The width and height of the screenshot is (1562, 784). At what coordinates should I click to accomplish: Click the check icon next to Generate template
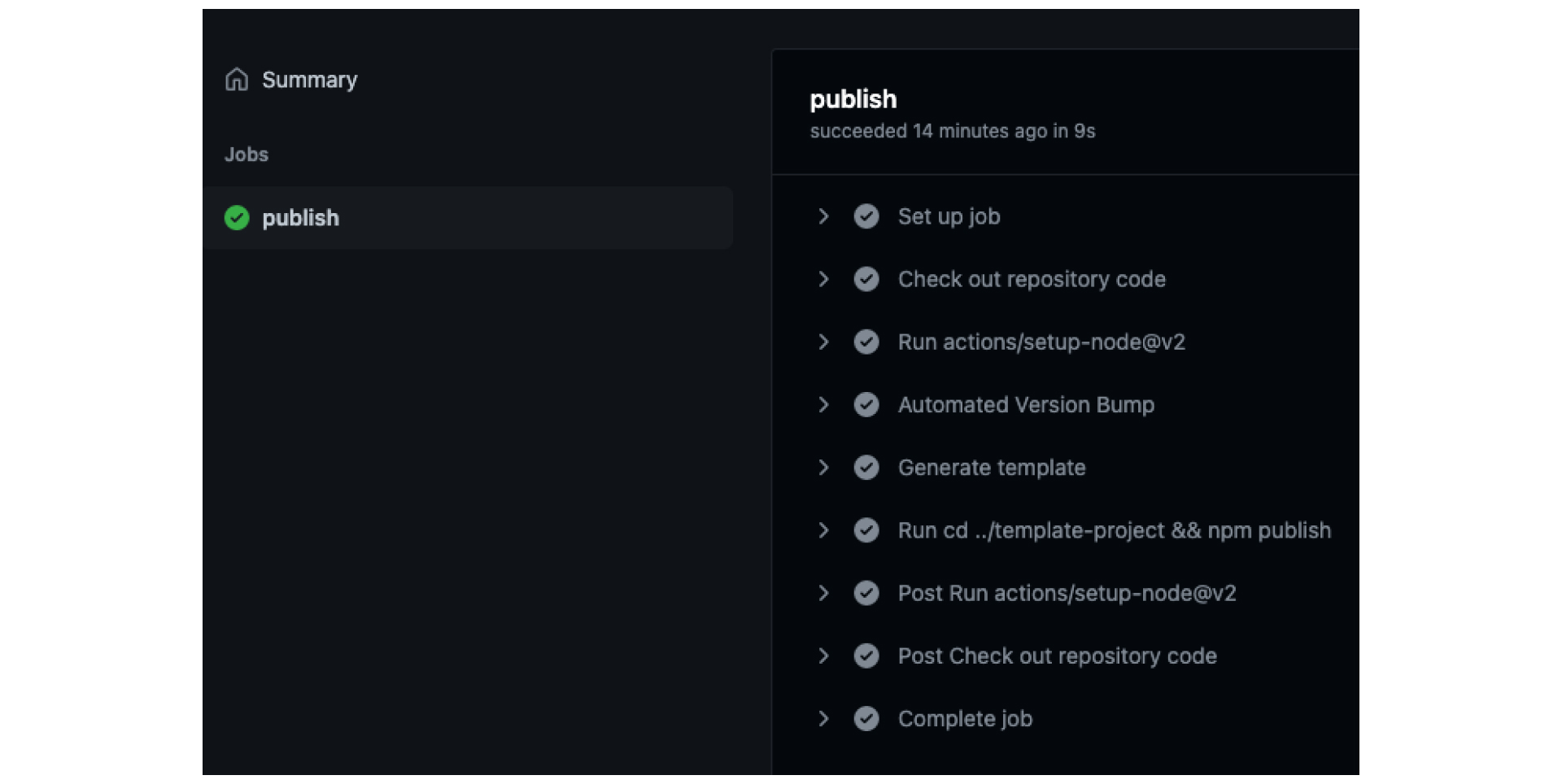click(x=866, y=468)
